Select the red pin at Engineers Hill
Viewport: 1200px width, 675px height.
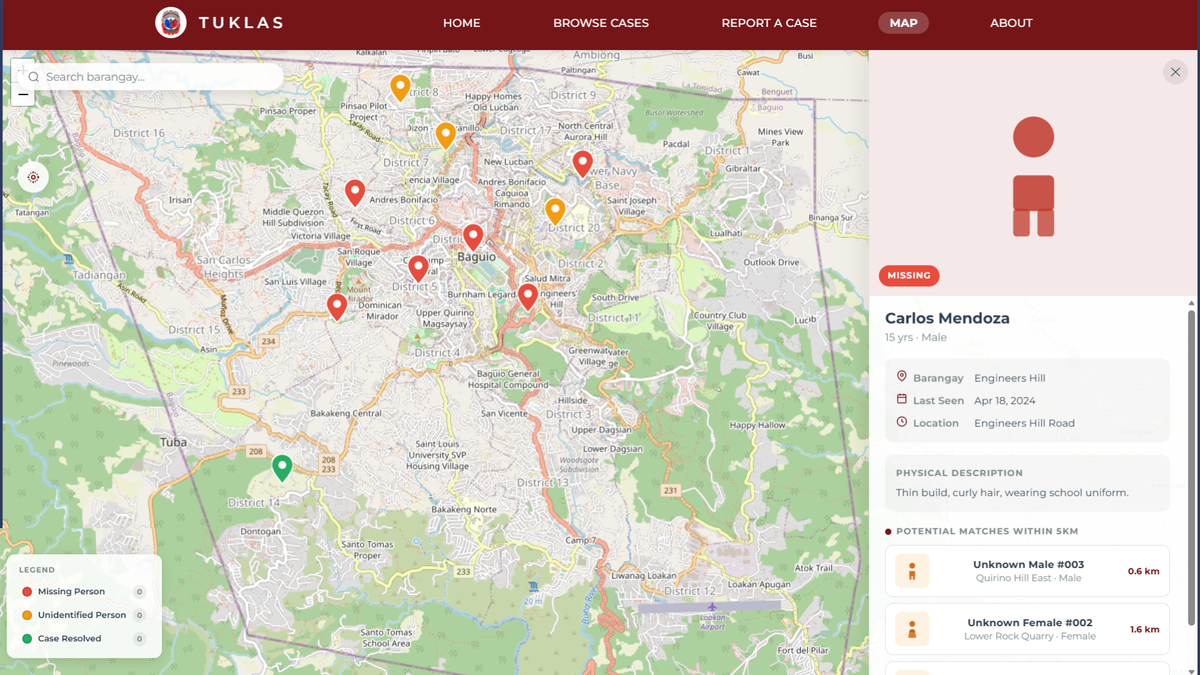(x=528, y=297)
